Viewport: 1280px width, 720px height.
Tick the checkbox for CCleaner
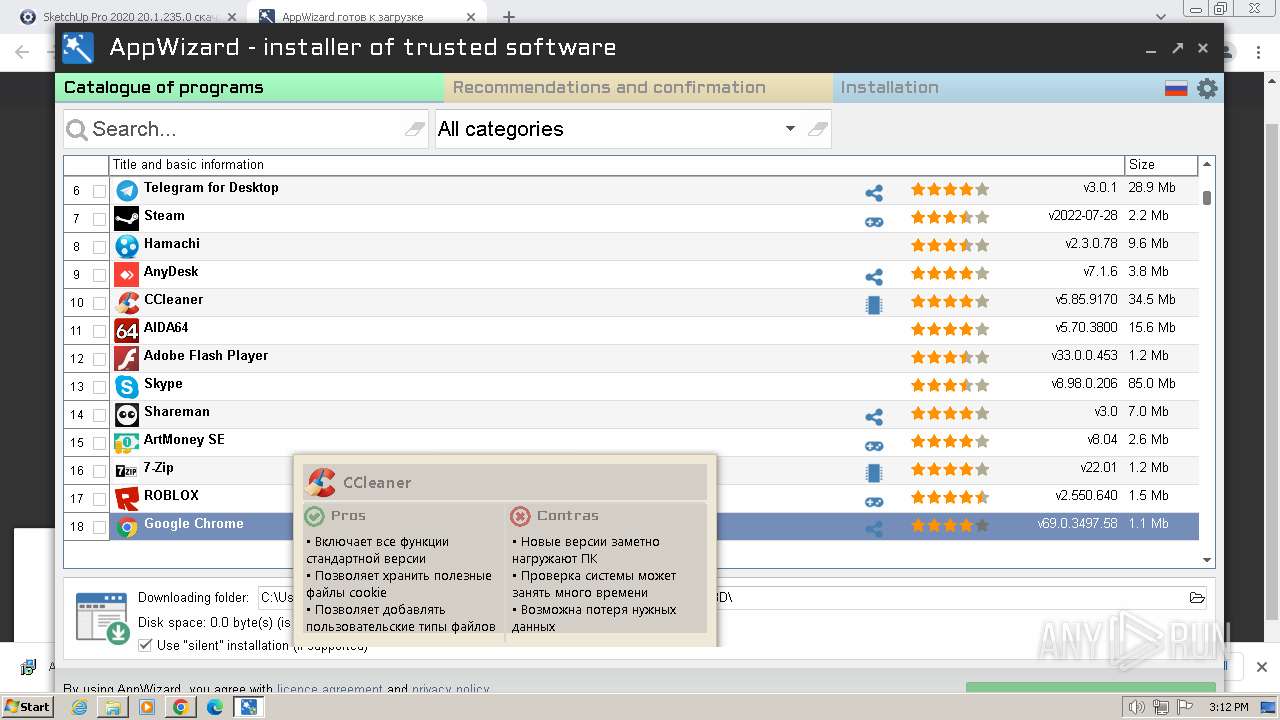99,303
